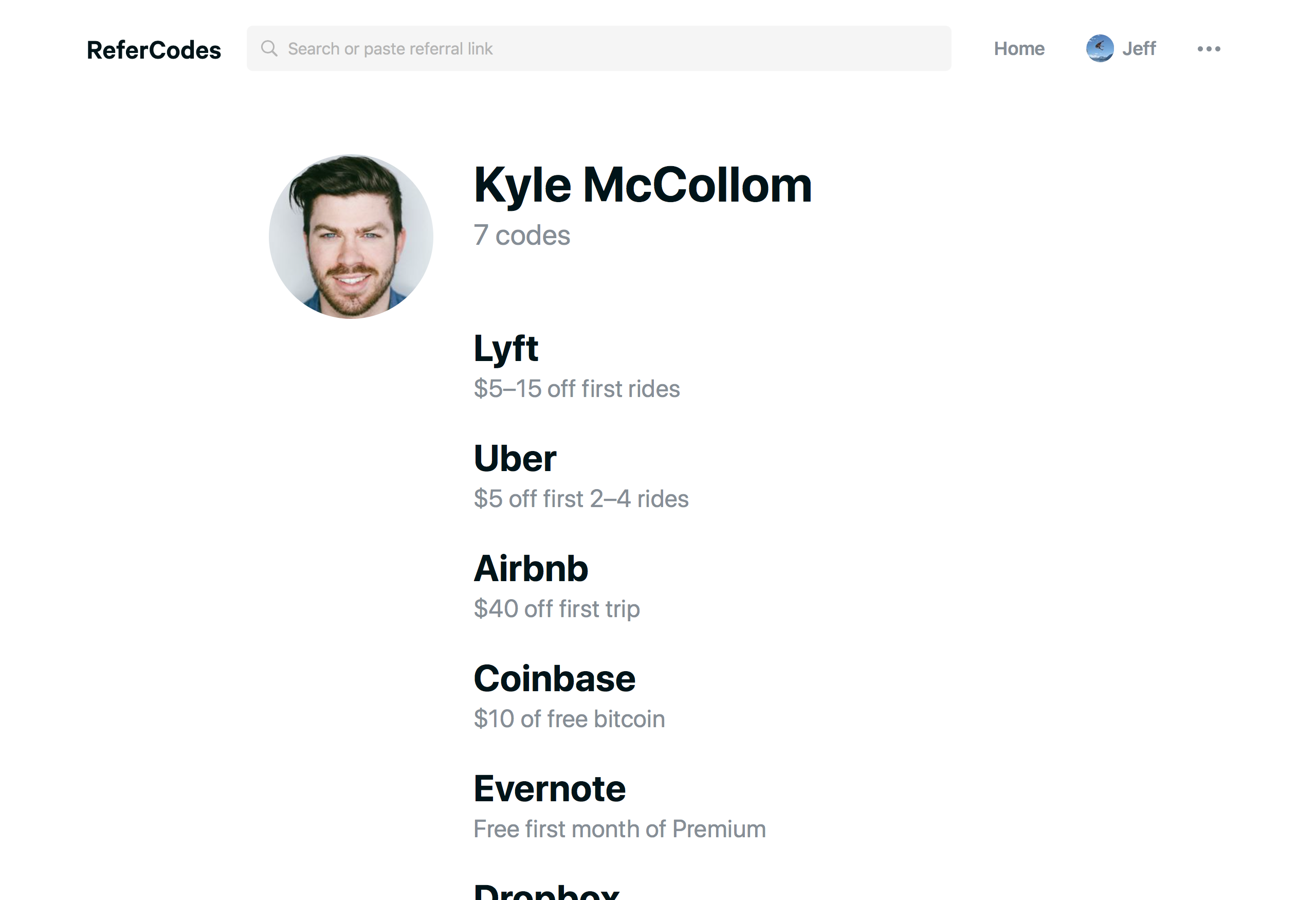Click the '$40 off first trip' description

(x=557, y=609)
